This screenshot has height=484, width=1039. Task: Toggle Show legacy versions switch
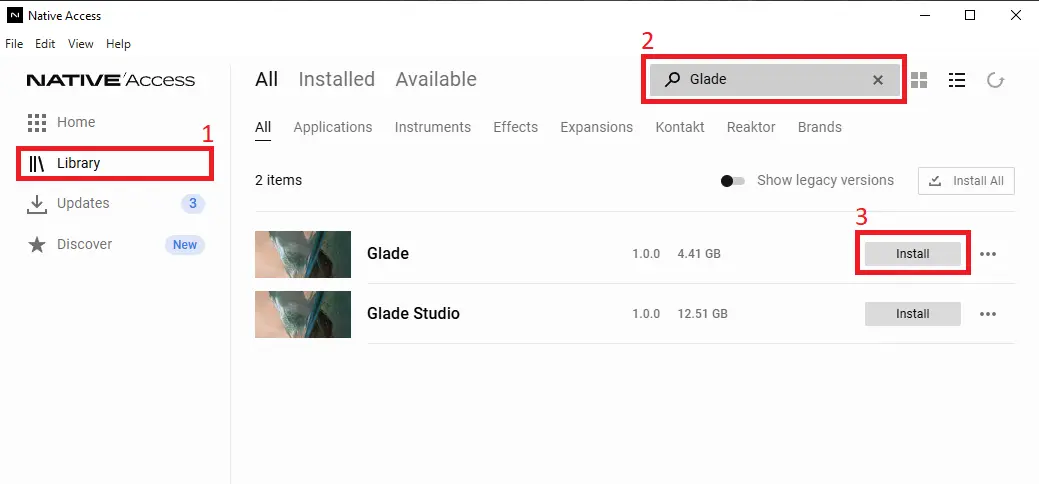[733, 181]
